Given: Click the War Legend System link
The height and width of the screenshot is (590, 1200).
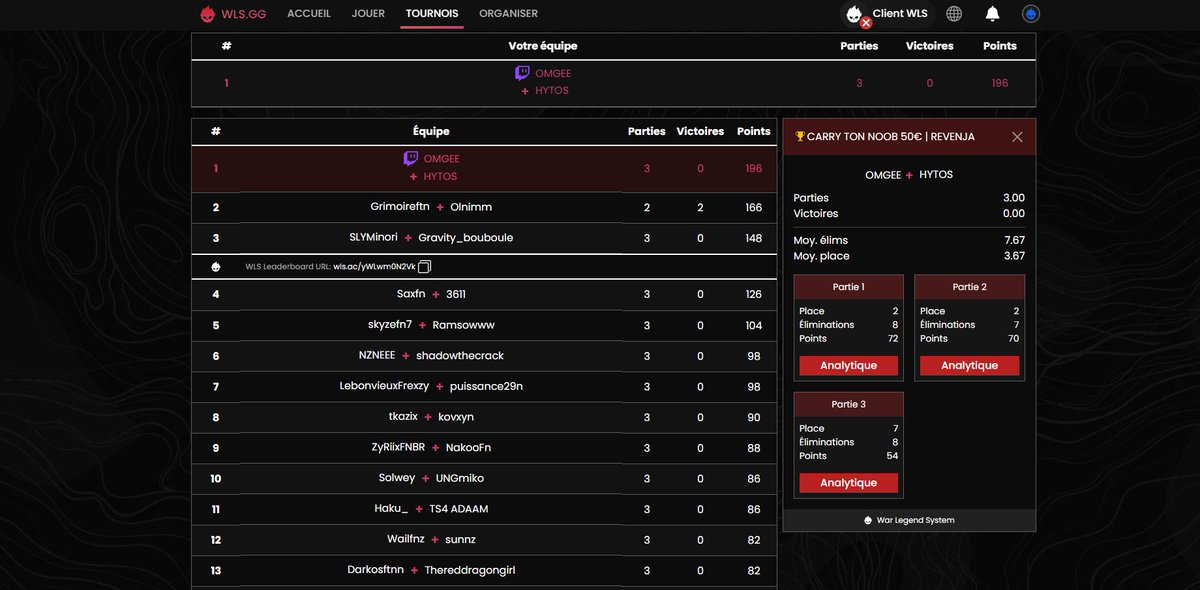Looking at the screenshot, I should [x=915, y=520].
